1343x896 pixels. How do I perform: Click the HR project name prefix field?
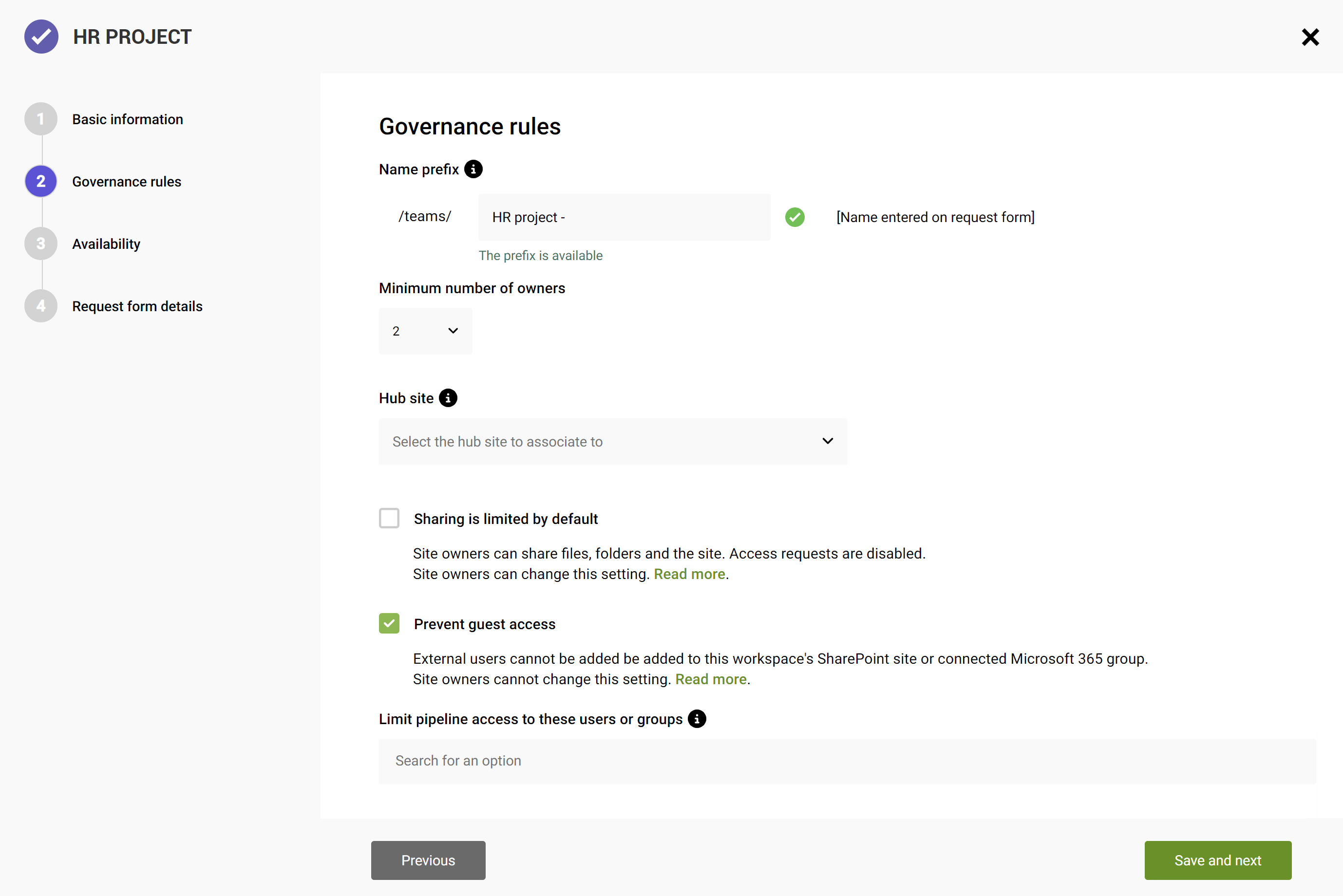pyautogui.click(x=624, y=217)
